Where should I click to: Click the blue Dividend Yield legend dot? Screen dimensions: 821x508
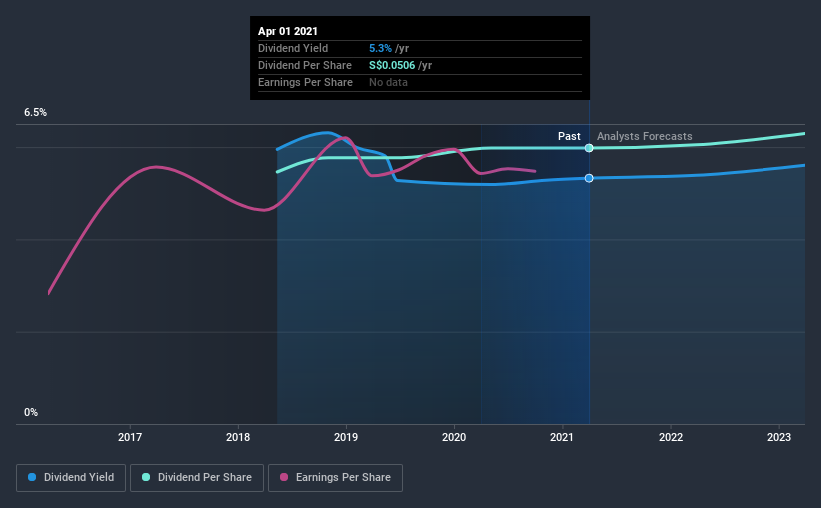coord(32,477)
